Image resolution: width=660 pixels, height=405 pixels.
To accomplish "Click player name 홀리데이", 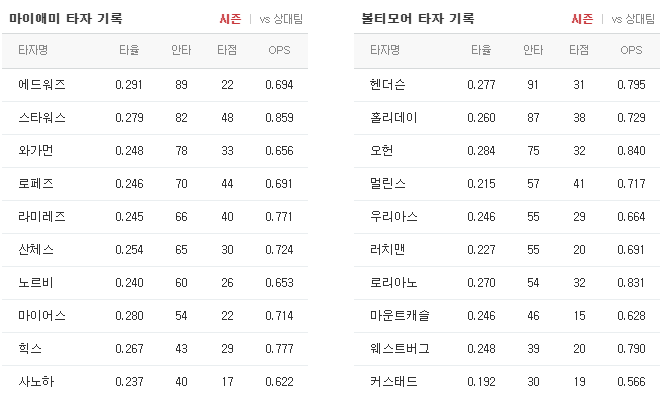I will click(x=394, y=118).
